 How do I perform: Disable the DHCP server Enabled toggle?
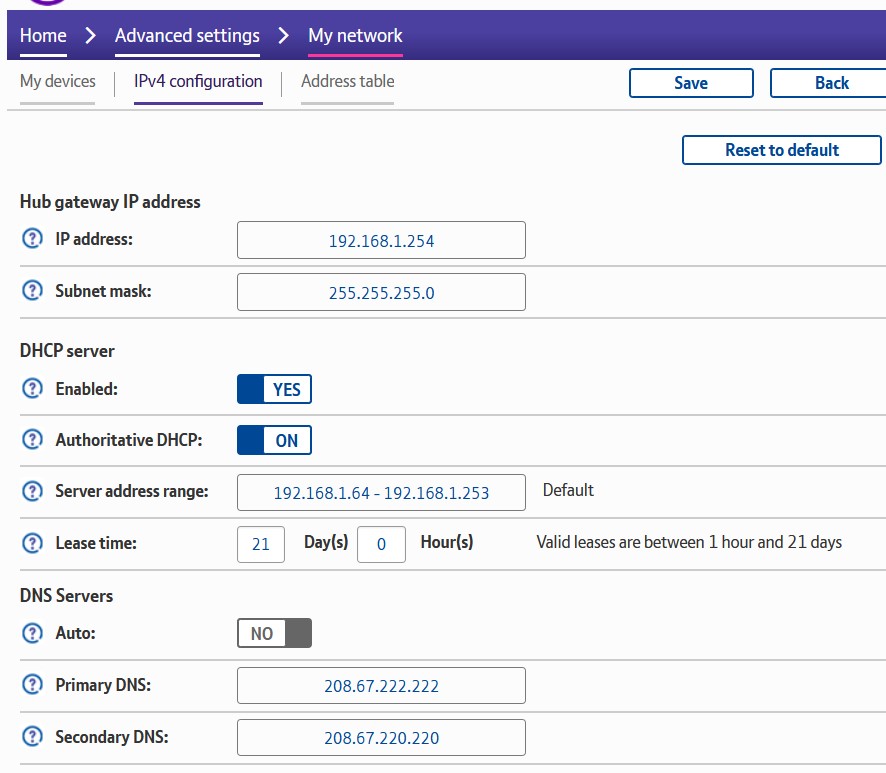pos(274,389)
